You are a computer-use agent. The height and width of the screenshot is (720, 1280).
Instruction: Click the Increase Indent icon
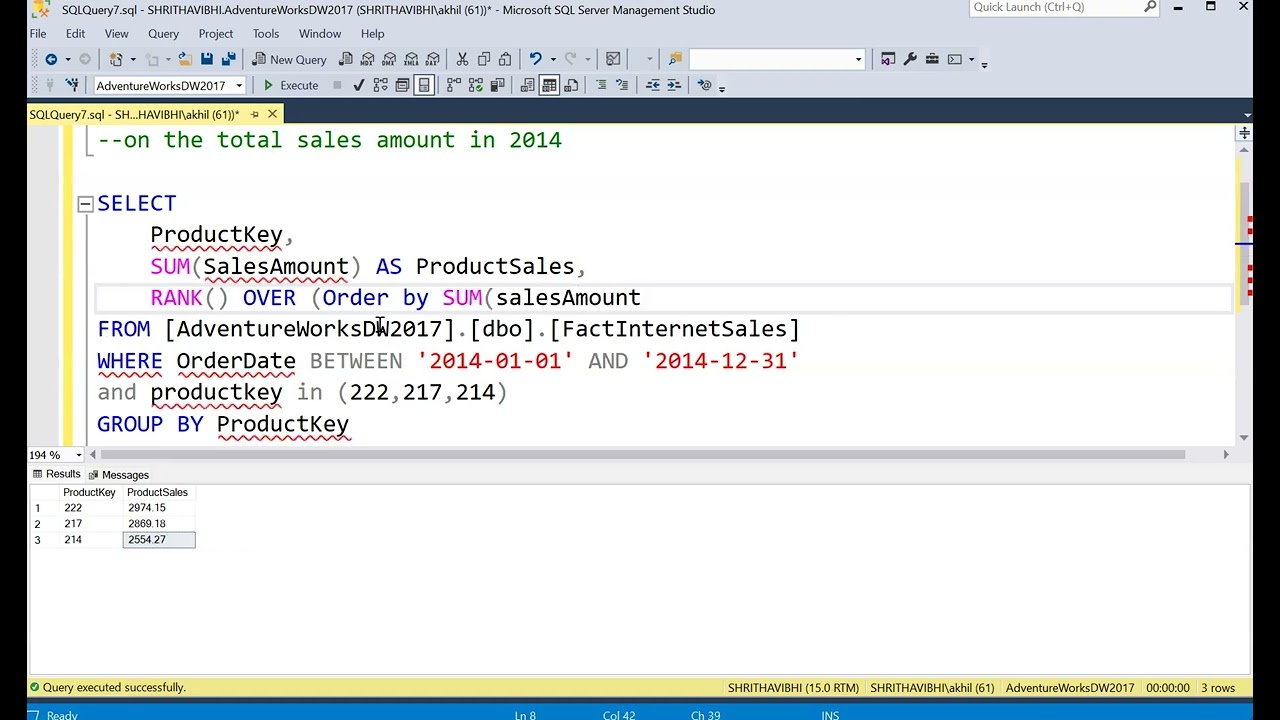tap(674, 85)
